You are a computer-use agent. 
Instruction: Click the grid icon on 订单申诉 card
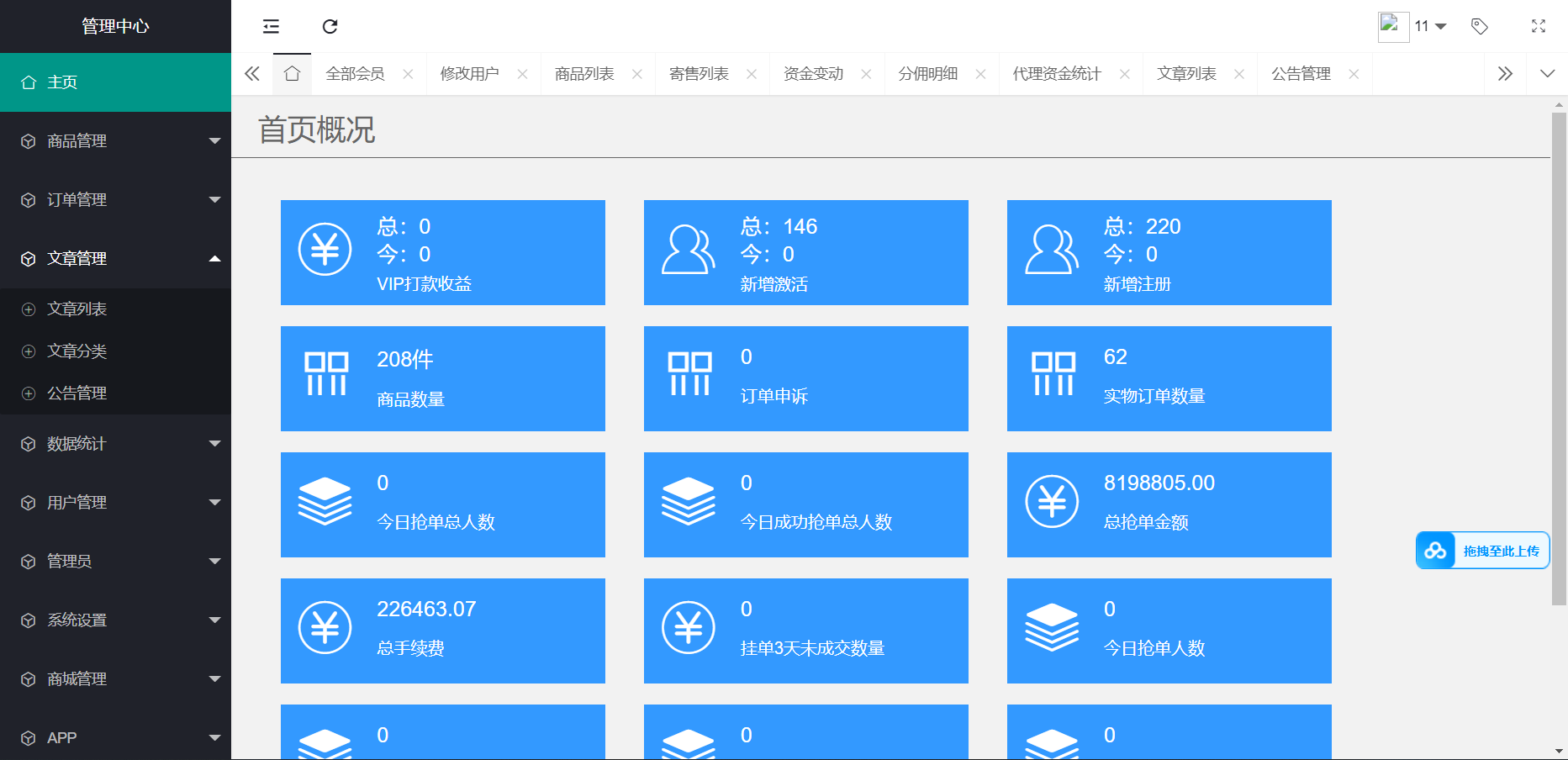(x=689, y=374)
